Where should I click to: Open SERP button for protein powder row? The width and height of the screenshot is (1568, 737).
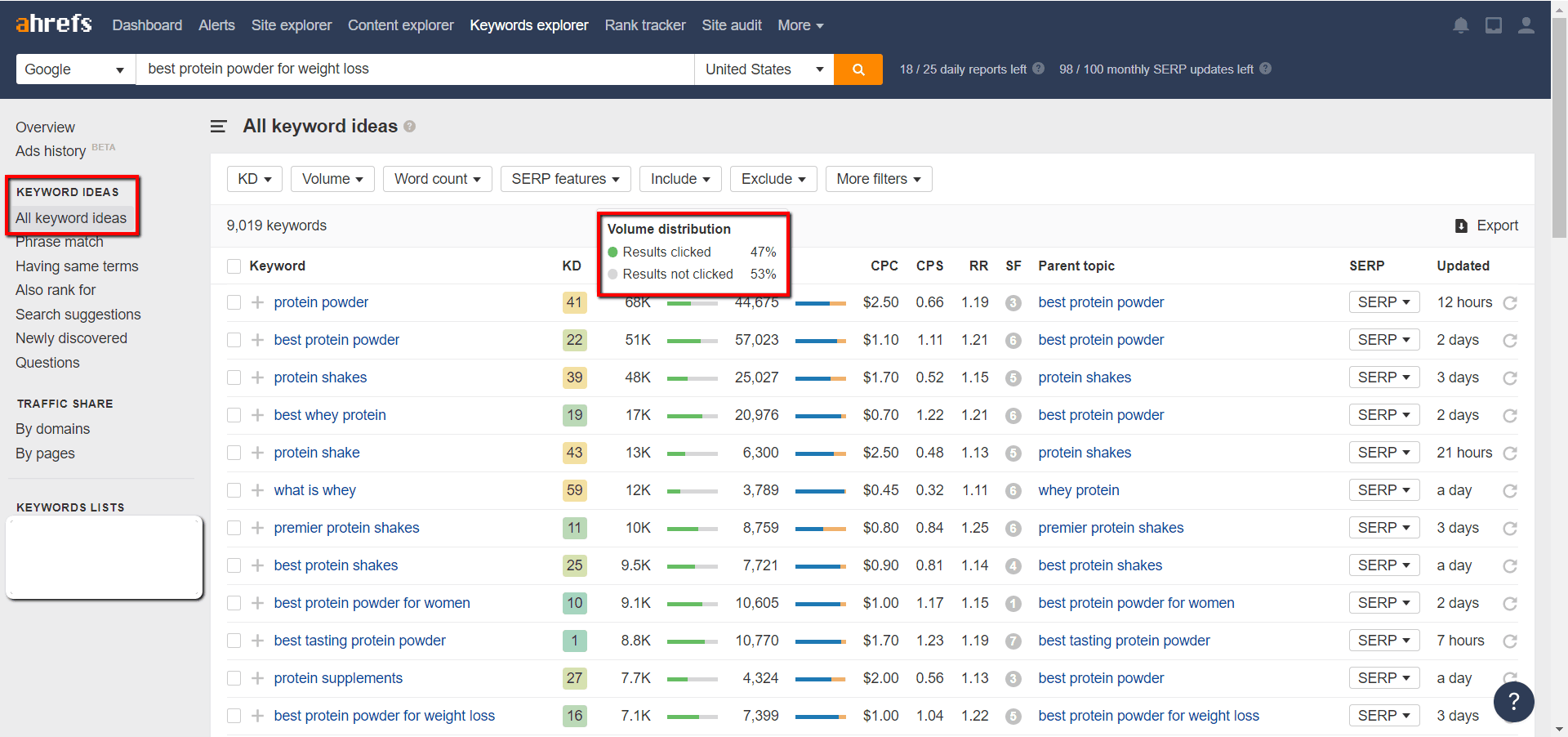tap(1384, 302)
